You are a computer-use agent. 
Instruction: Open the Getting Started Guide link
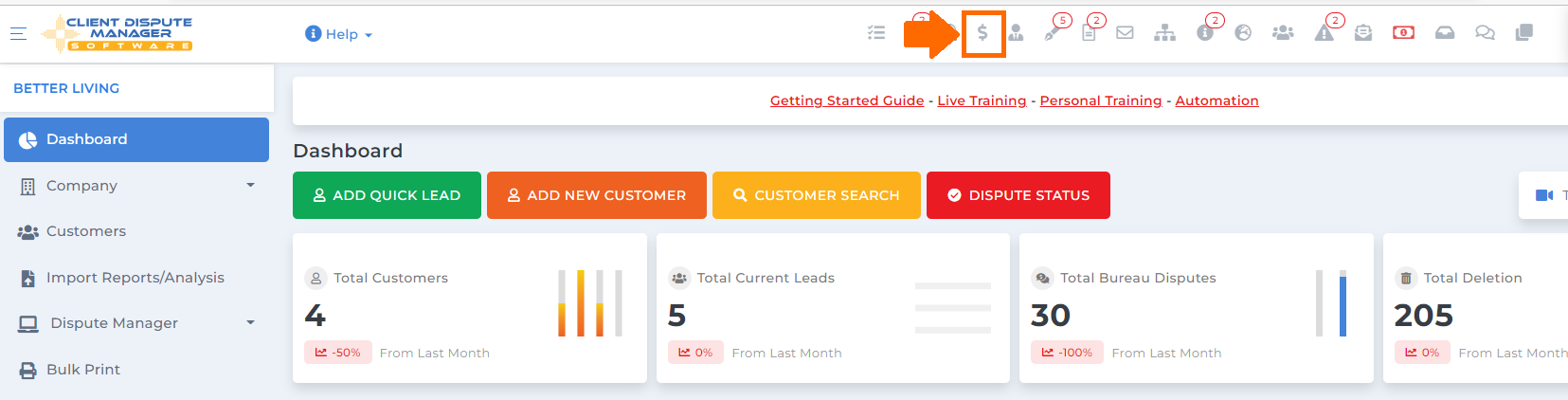coord(847,100)
